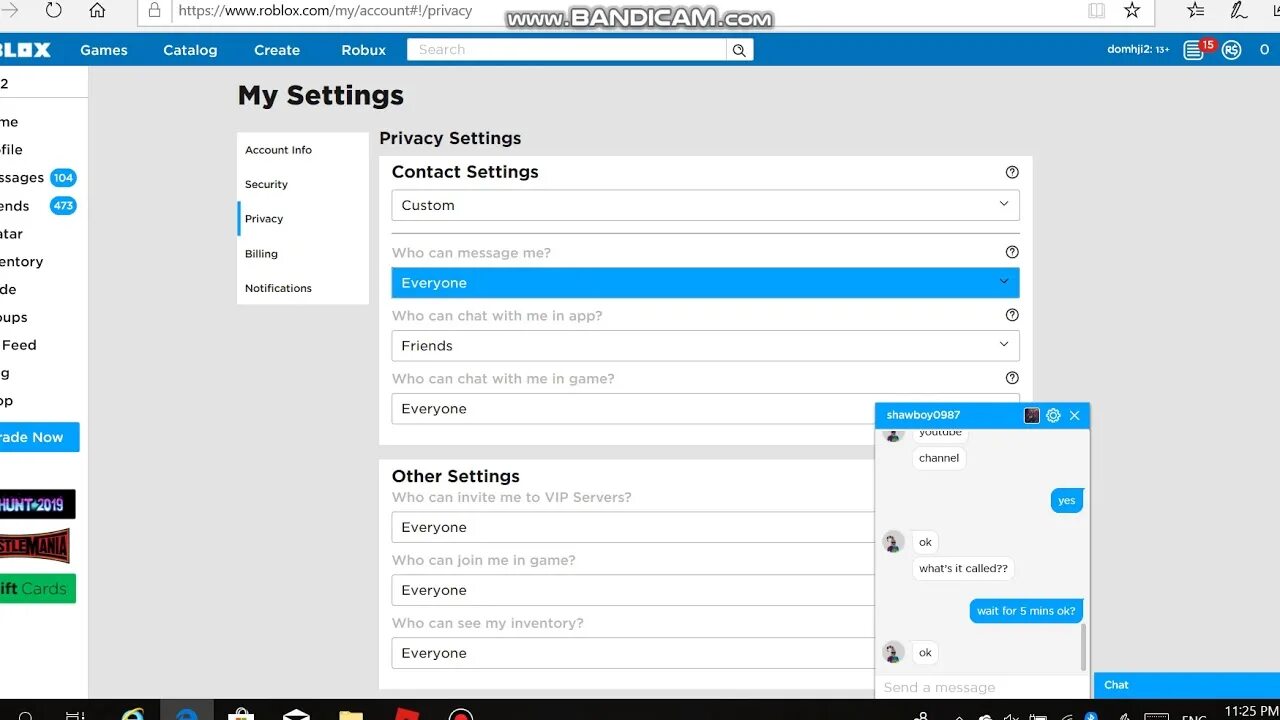The height and width of the screenshot is (720, 1280).
Task: Open Who can join me in game dropdown
Action: [x=633, y=590]
